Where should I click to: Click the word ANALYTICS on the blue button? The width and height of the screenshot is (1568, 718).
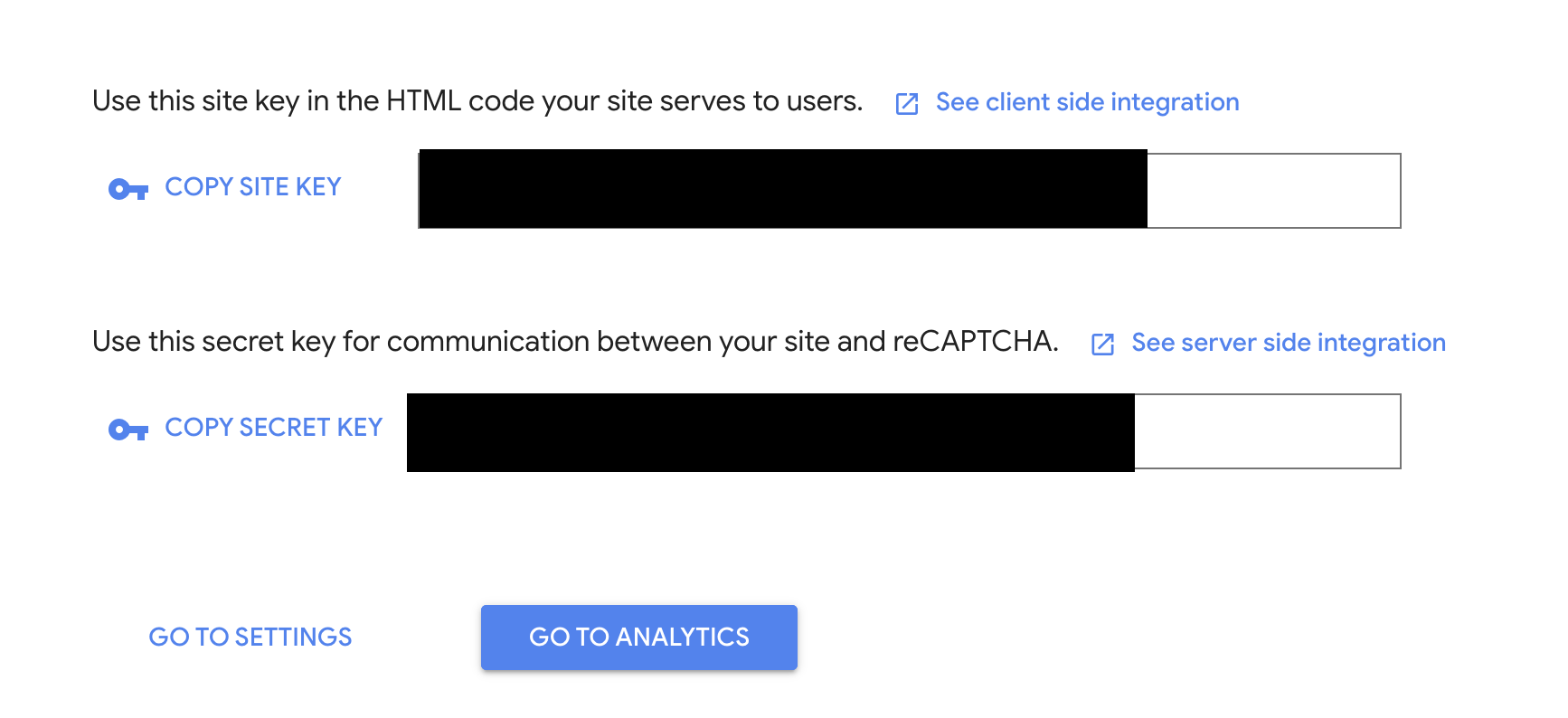point(683,638)
